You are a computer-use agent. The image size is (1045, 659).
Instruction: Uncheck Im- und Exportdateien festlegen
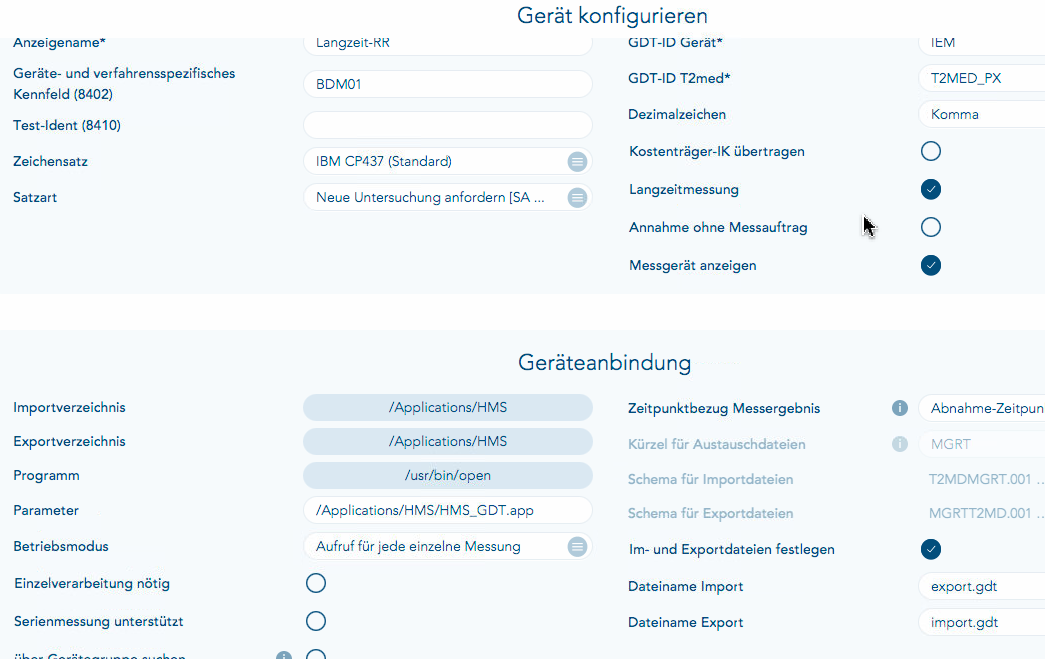click(x=931, y=549)
